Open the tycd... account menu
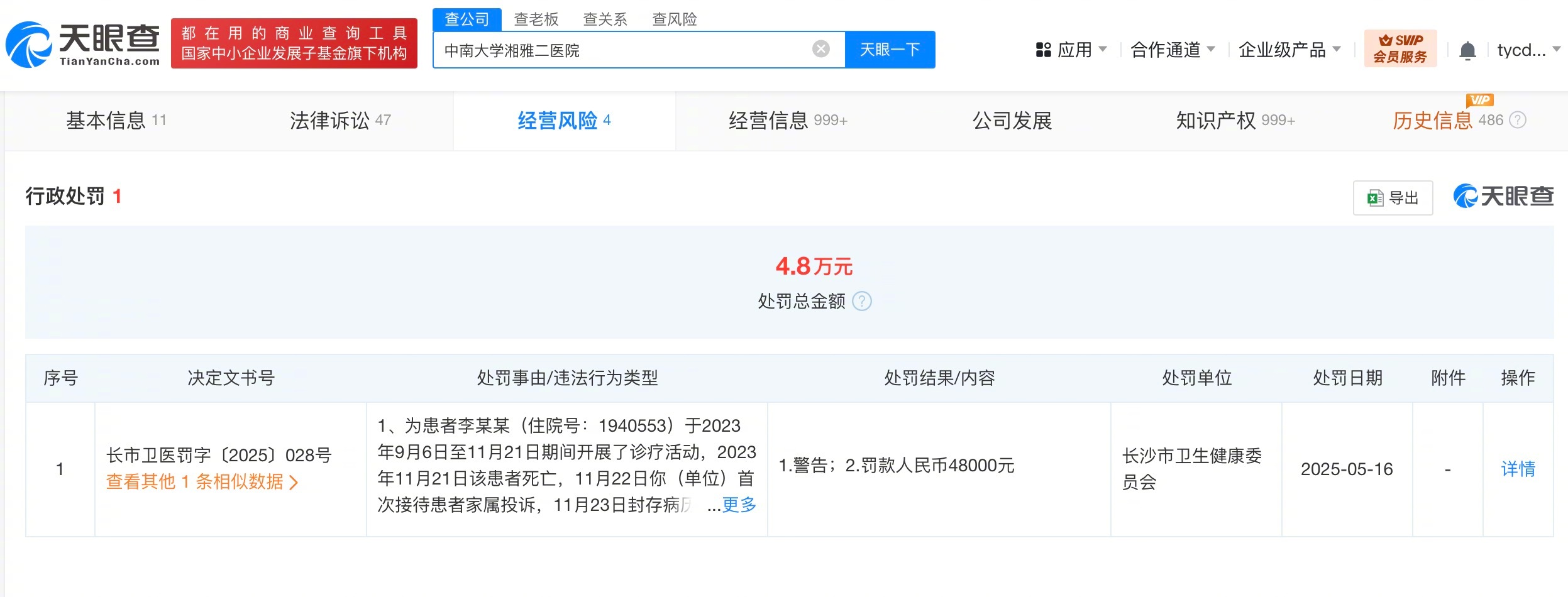This screenshot has height=597, width=1568. 1528,50
